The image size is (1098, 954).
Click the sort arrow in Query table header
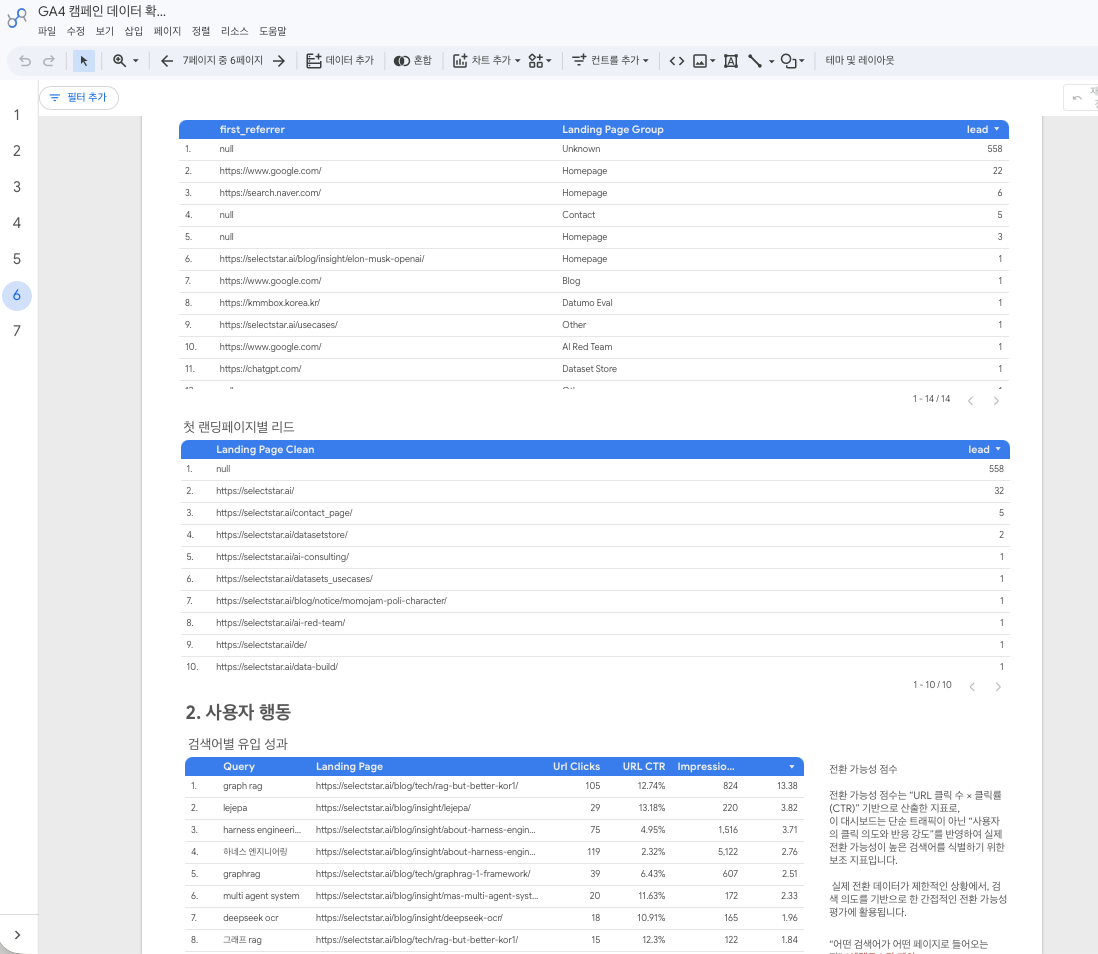click(x=792, y=766)
